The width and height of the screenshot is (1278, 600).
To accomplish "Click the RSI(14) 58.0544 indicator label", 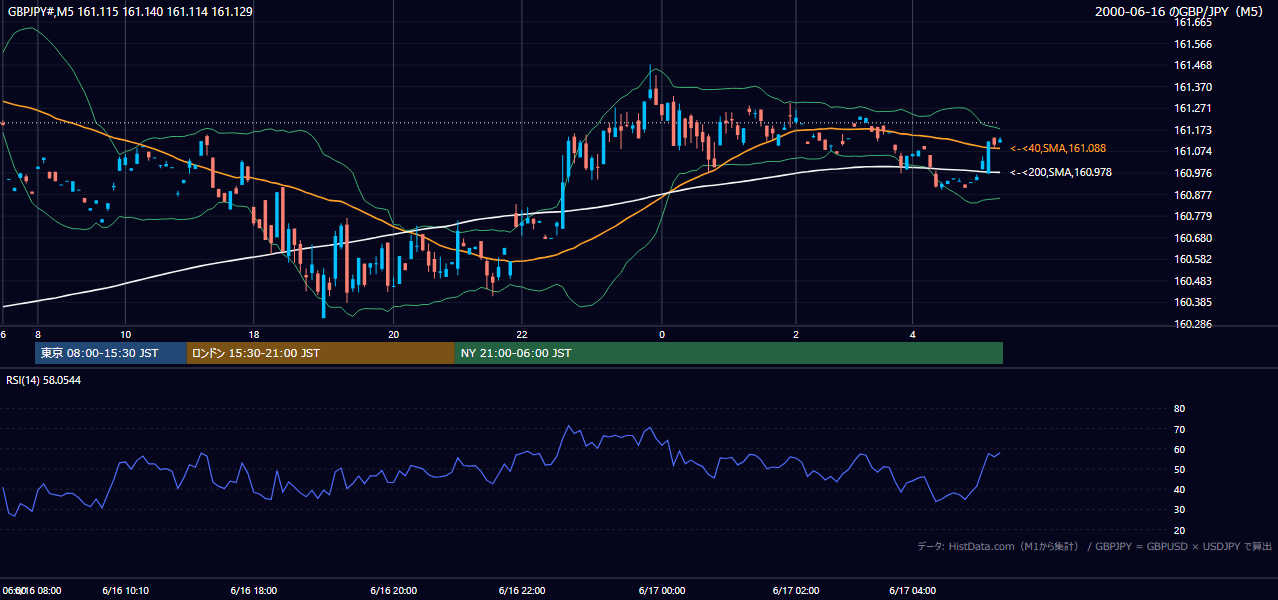I will 44,380.
